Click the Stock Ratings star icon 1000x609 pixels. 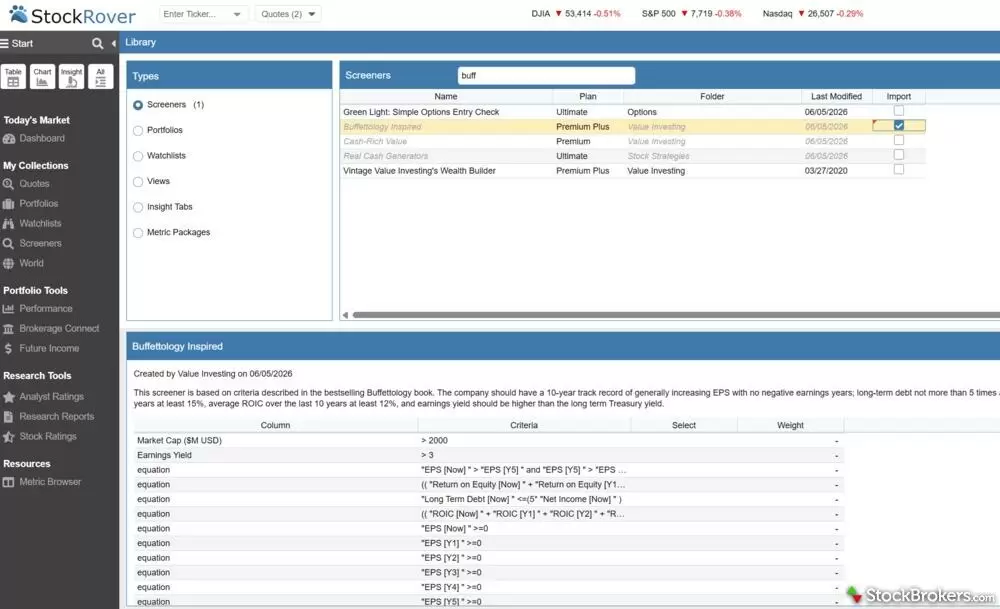pyautogui.click(x=8, y=437)
